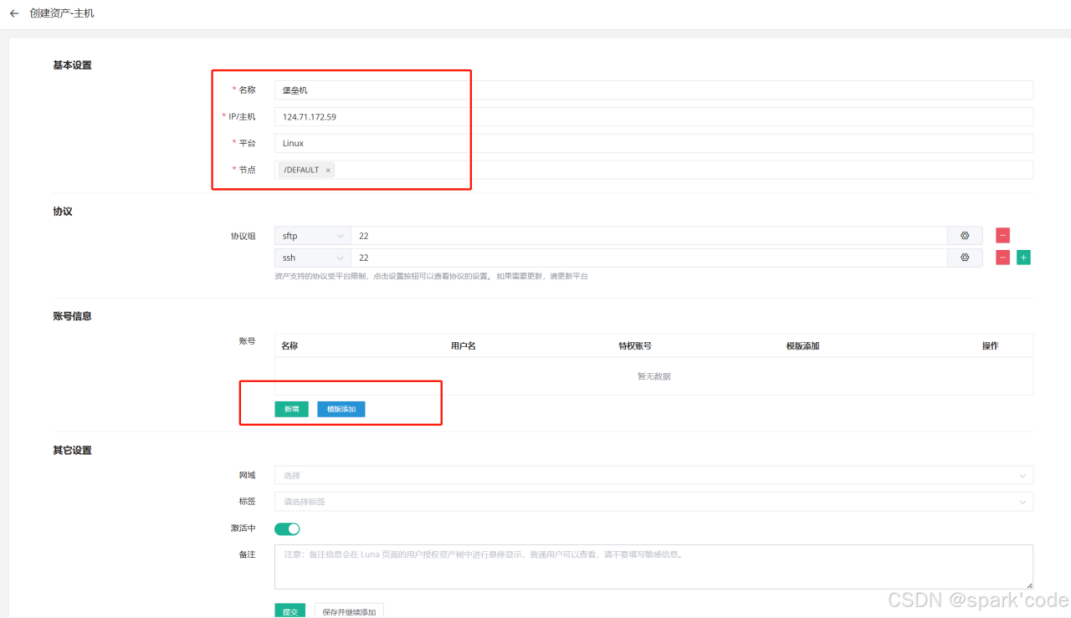The height and width of the screenshot is (618, 1071).
Task: Add a new protocol with plus button
Action: tap(1023, 257)
